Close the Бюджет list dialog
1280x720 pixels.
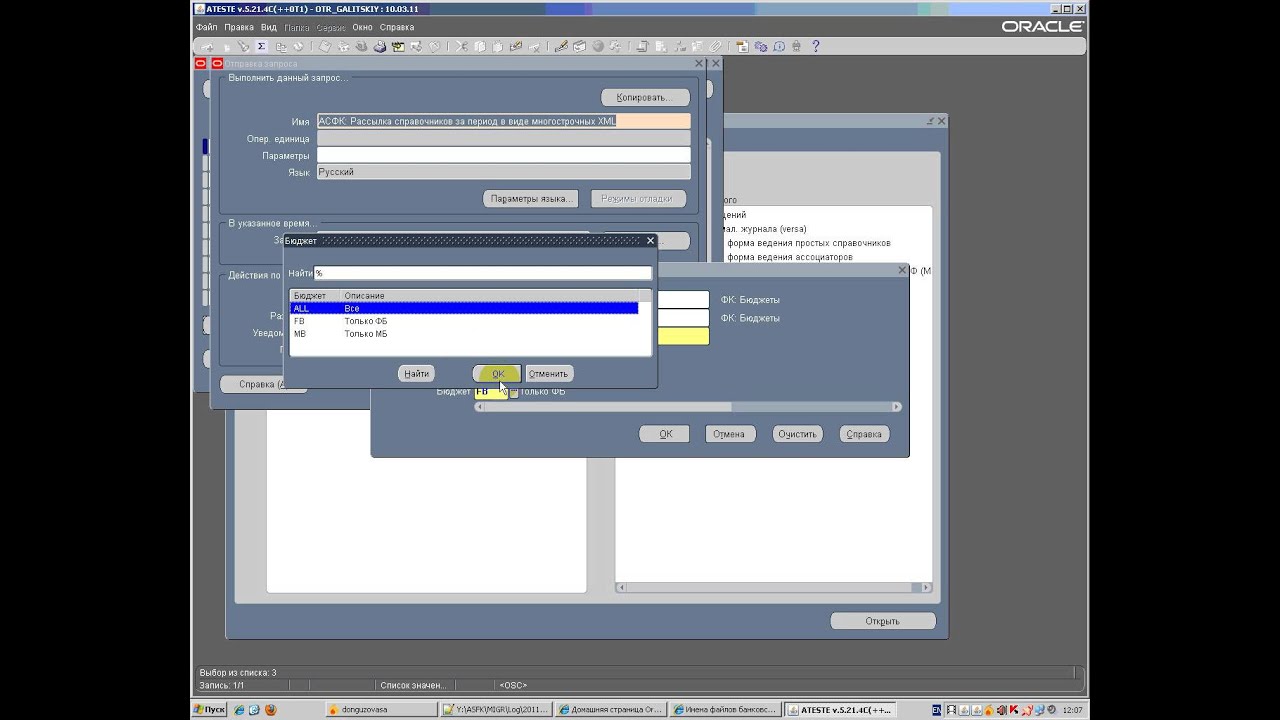click(x=650, y=240)
